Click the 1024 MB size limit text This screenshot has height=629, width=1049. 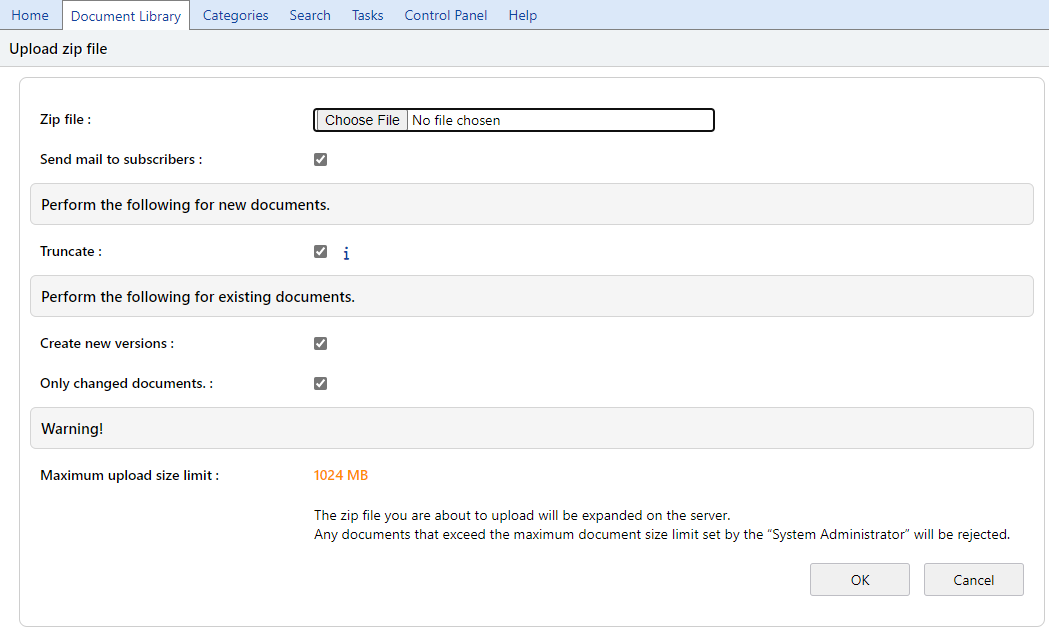tap(341, 475)
